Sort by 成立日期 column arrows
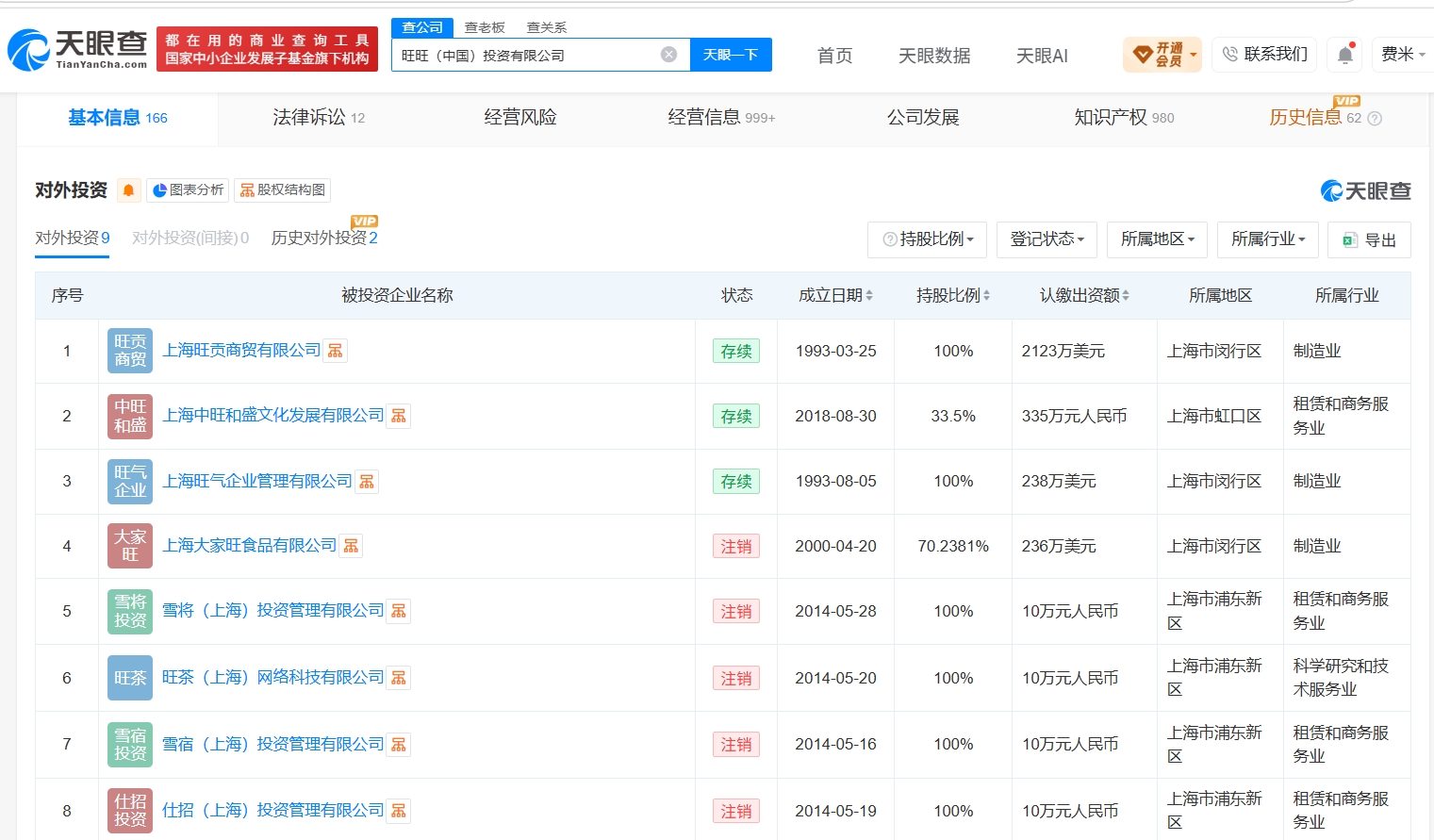Screen dimensions: 1434x840 [x=869, y=296]
